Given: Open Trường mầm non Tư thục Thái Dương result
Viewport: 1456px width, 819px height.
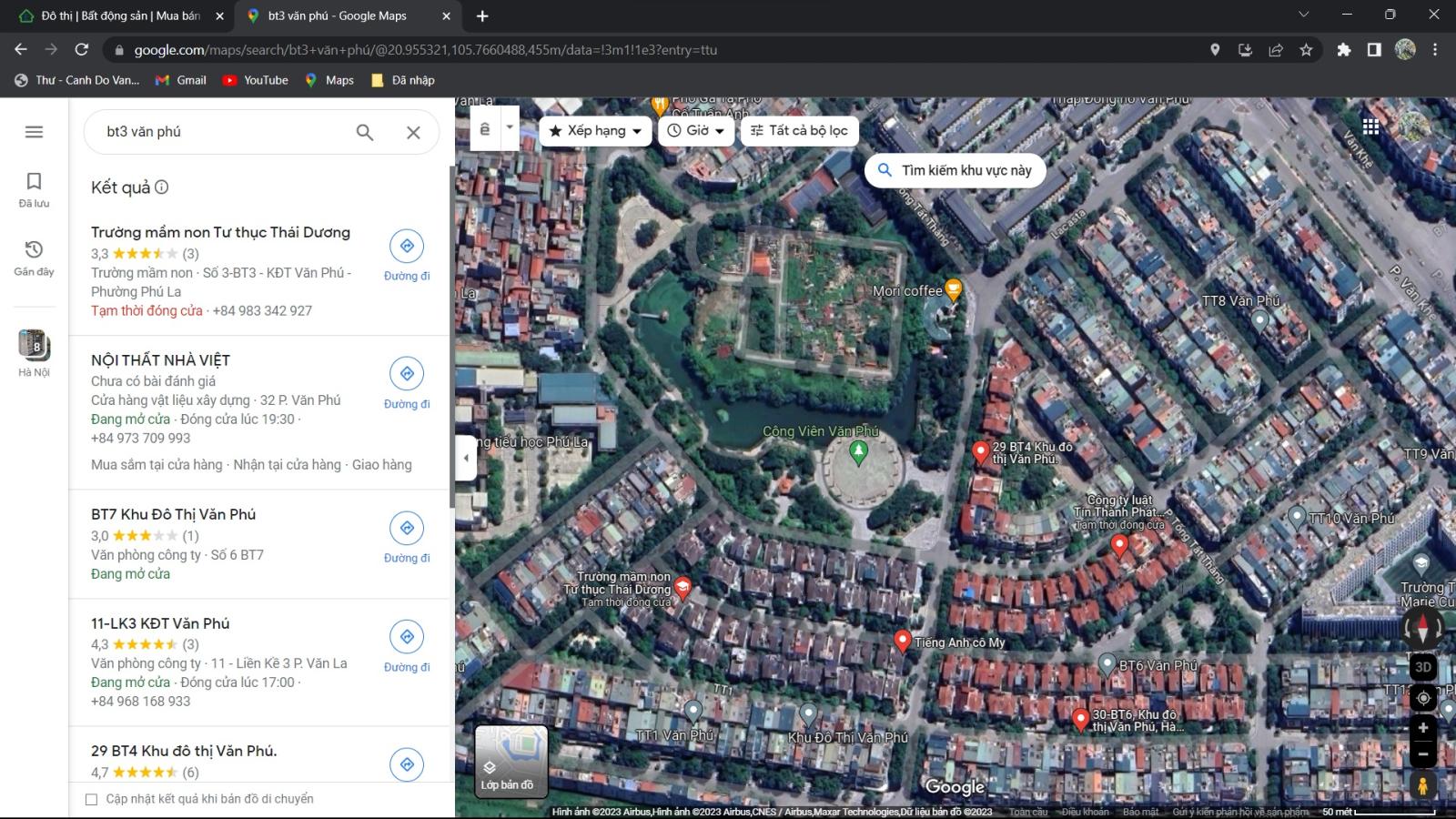Looking at the screenshot, I should (x=220, y=232).
